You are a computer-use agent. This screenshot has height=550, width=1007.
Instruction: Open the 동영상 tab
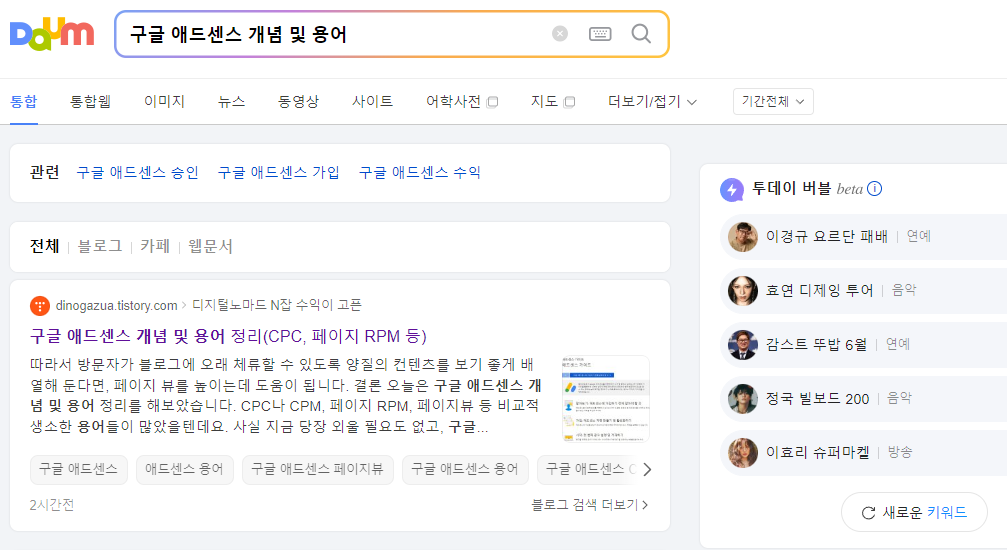298,102
